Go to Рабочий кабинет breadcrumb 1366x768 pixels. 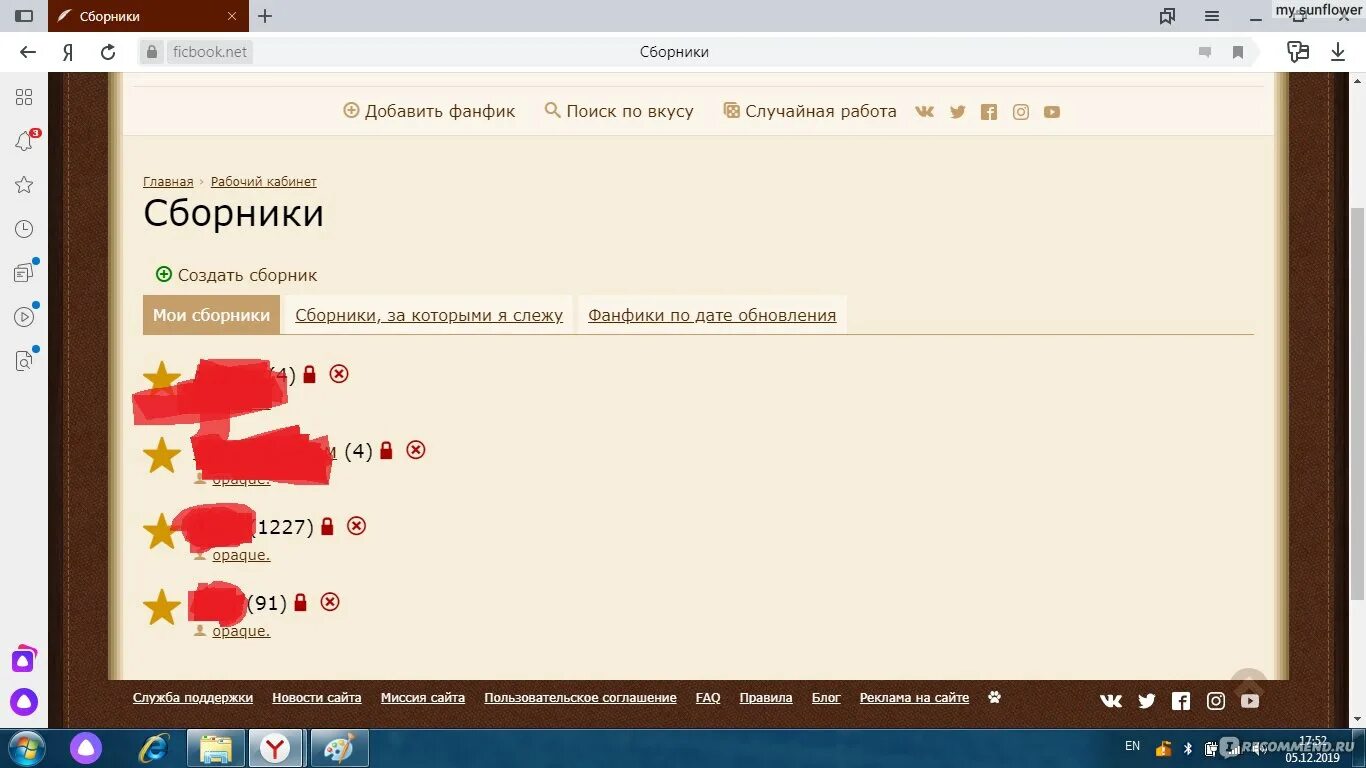coord(264,182)
